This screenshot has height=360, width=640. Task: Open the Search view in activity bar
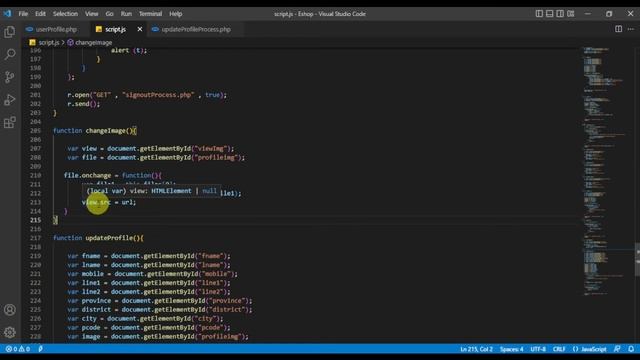coord(10,54)
